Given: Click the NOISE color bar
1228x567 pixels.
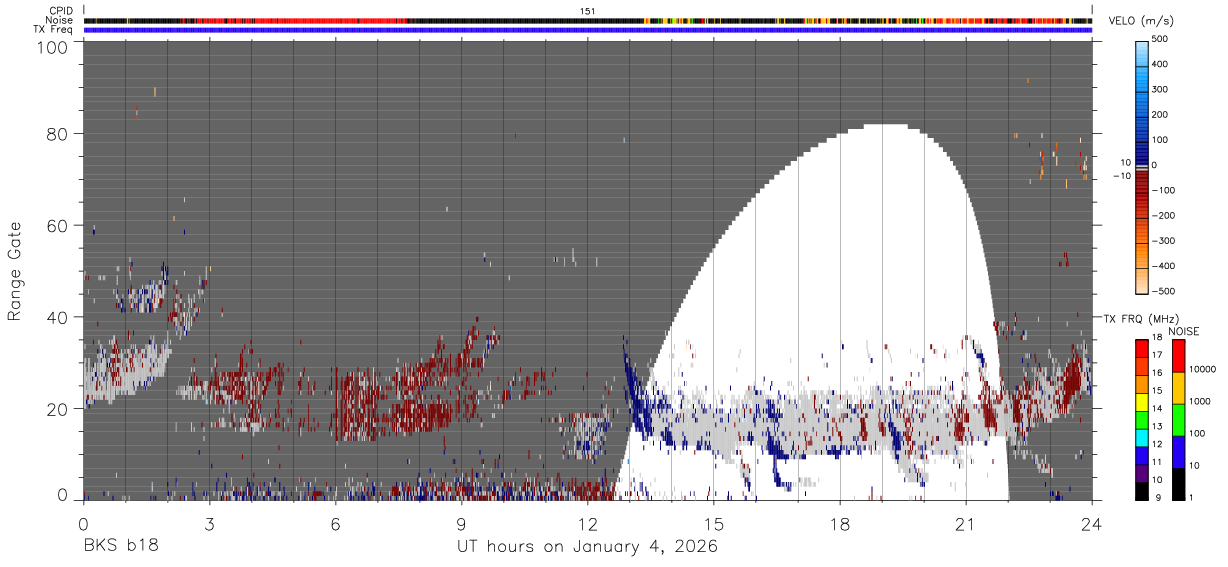Looking at the screenshot, I should 1178,419.
